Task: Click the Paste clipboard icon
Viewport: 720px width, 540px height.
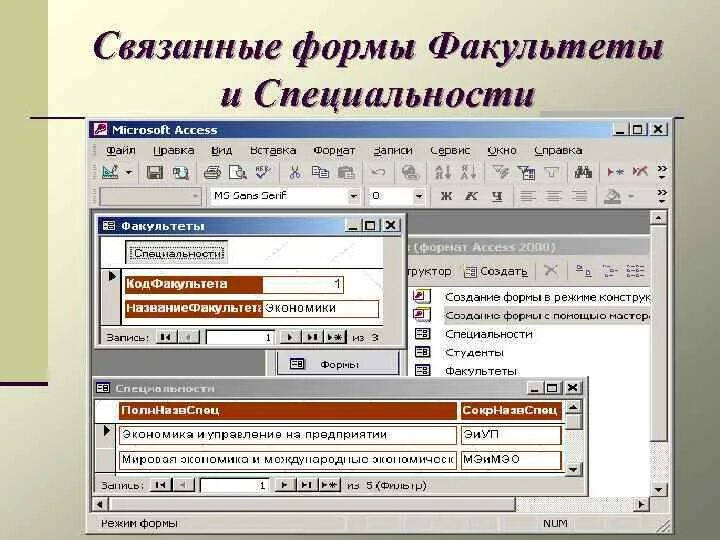Action: (x=346, y=173)
